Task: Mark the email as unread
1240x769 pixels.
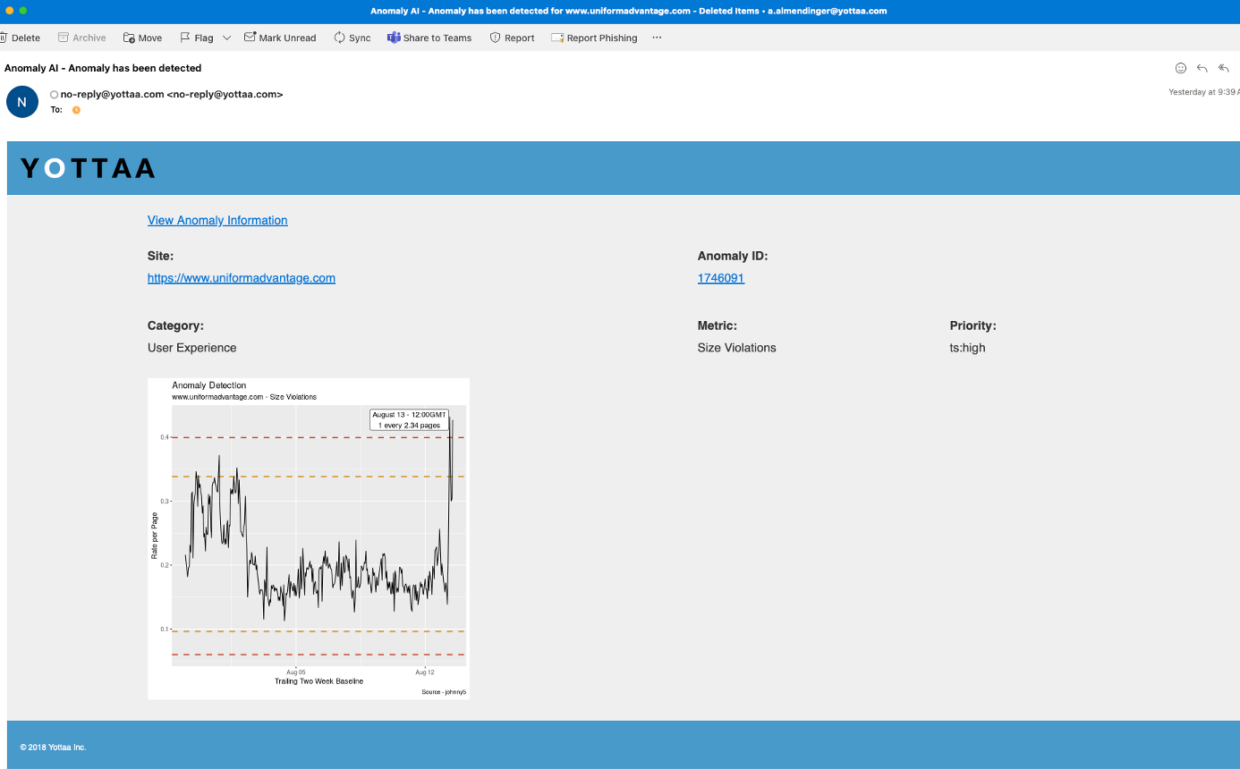Action: point(280,38)
